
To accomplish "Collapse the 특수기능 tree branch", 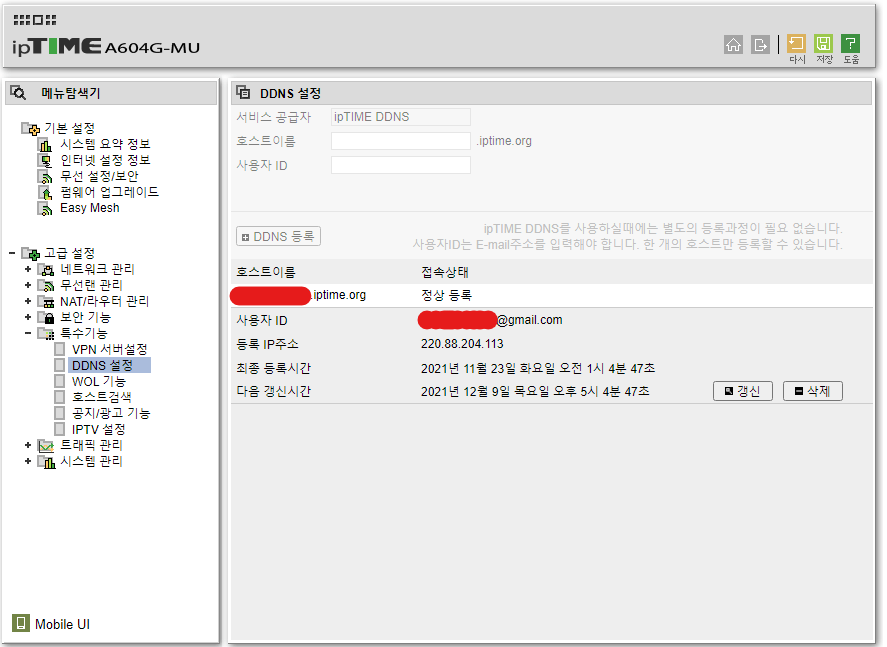I will [x=27, y=332].
